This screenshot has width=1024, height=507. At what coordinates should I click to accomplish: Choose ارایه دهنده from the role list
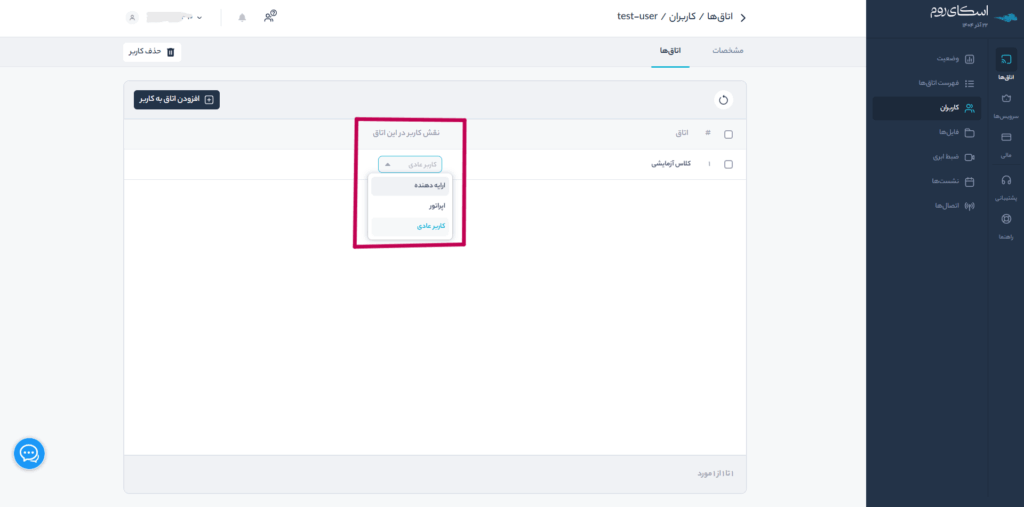pyautogui.click(x=410, y=185)
